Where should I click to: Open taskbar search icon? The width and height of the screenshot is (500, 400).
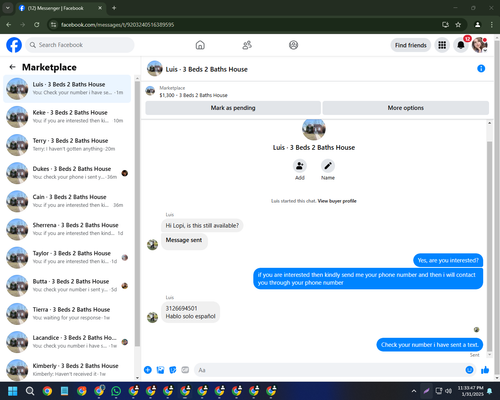click(30, 391)
